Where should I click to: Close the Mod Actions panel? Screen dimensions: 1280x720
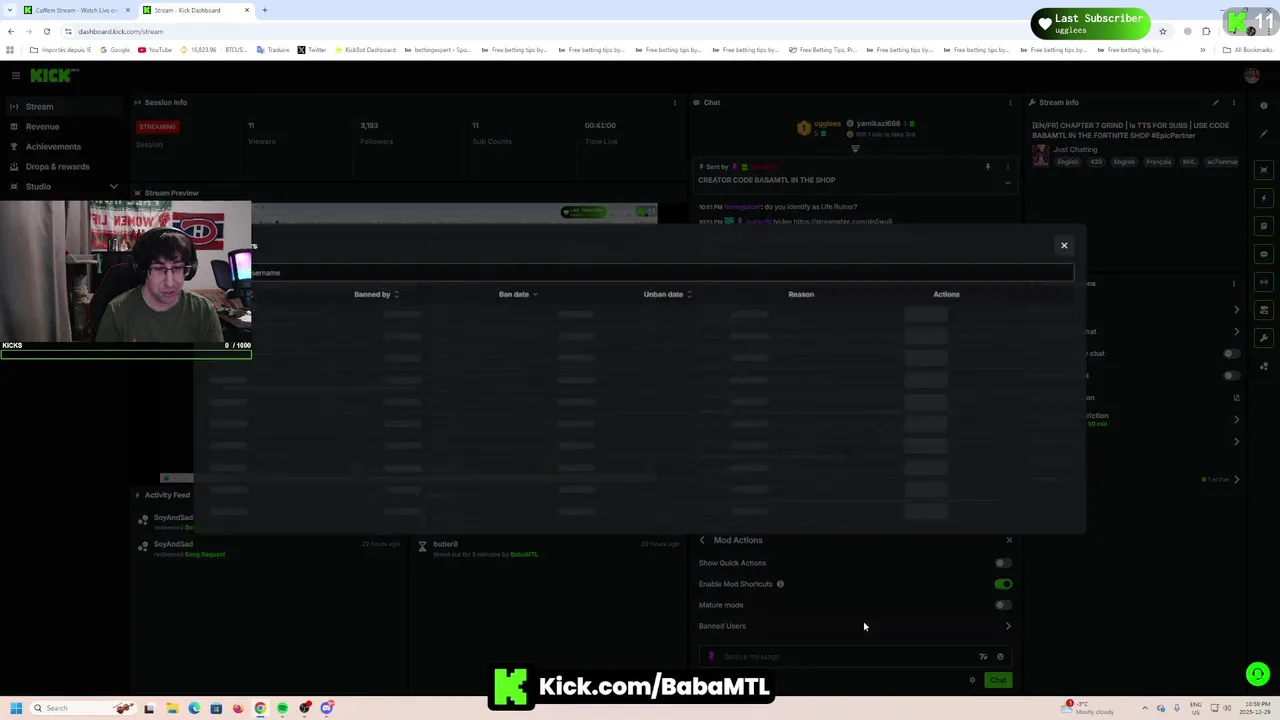click(x=1009, y=540)
